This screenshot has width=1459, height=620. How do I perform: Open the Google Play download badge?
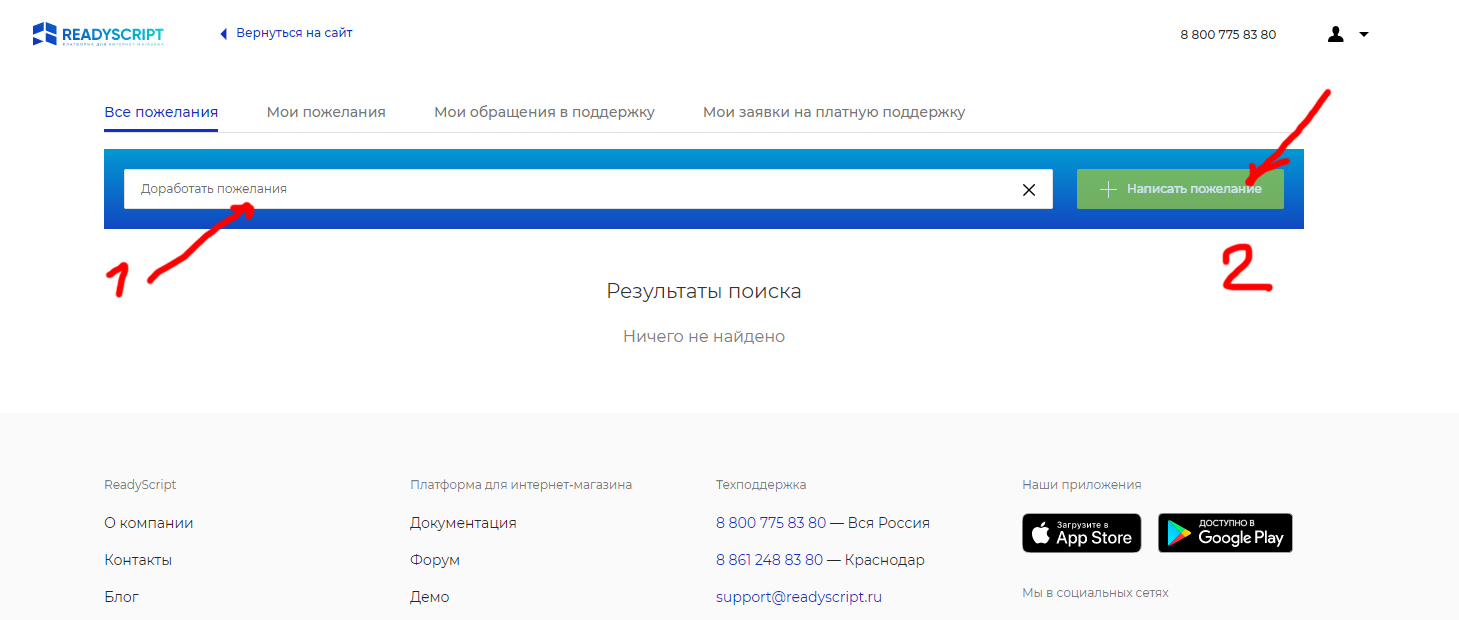tap(1225, 533)
